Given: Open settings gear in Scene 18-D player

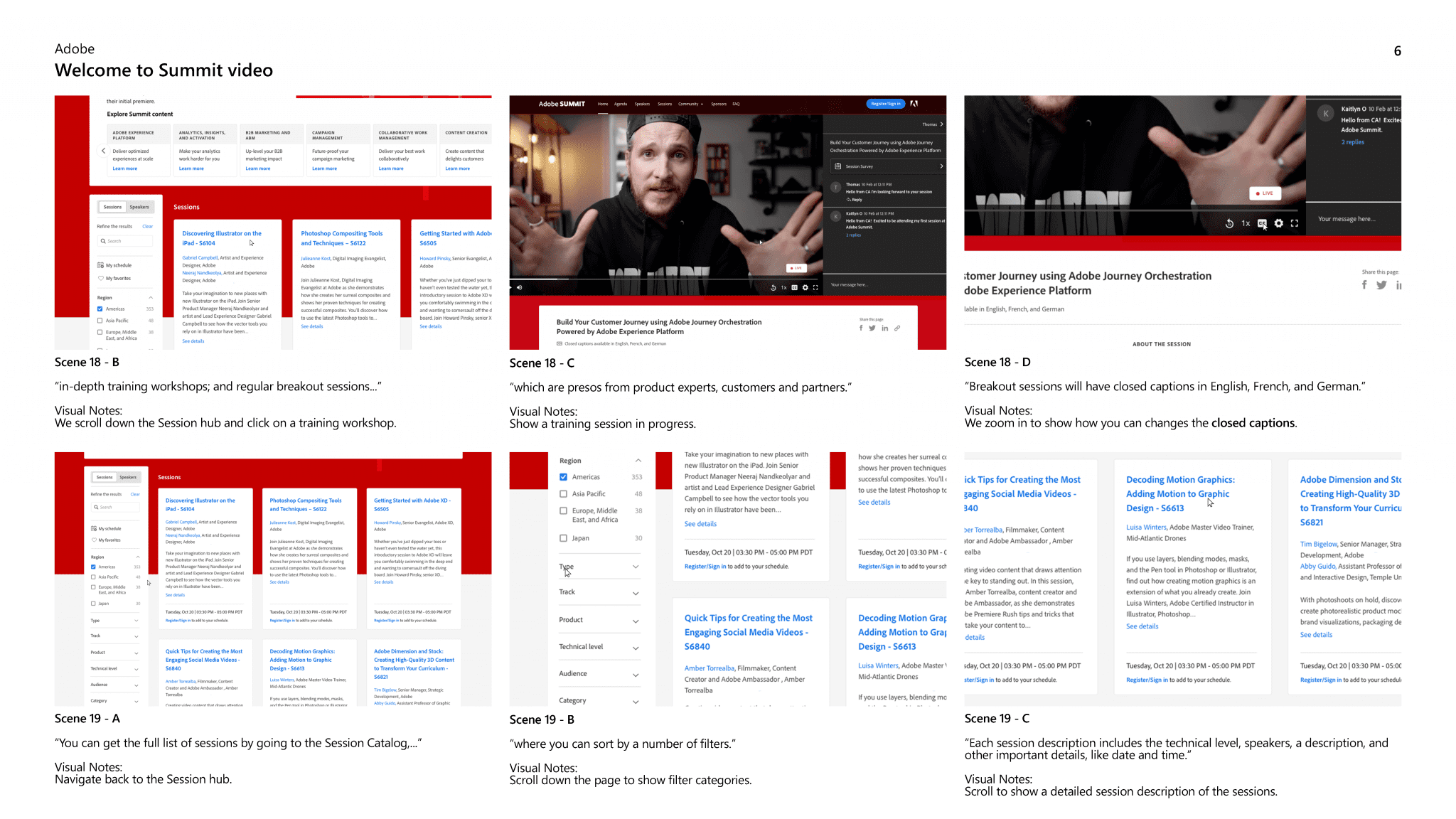Looking at the screenshot, I should point(1279,223).
